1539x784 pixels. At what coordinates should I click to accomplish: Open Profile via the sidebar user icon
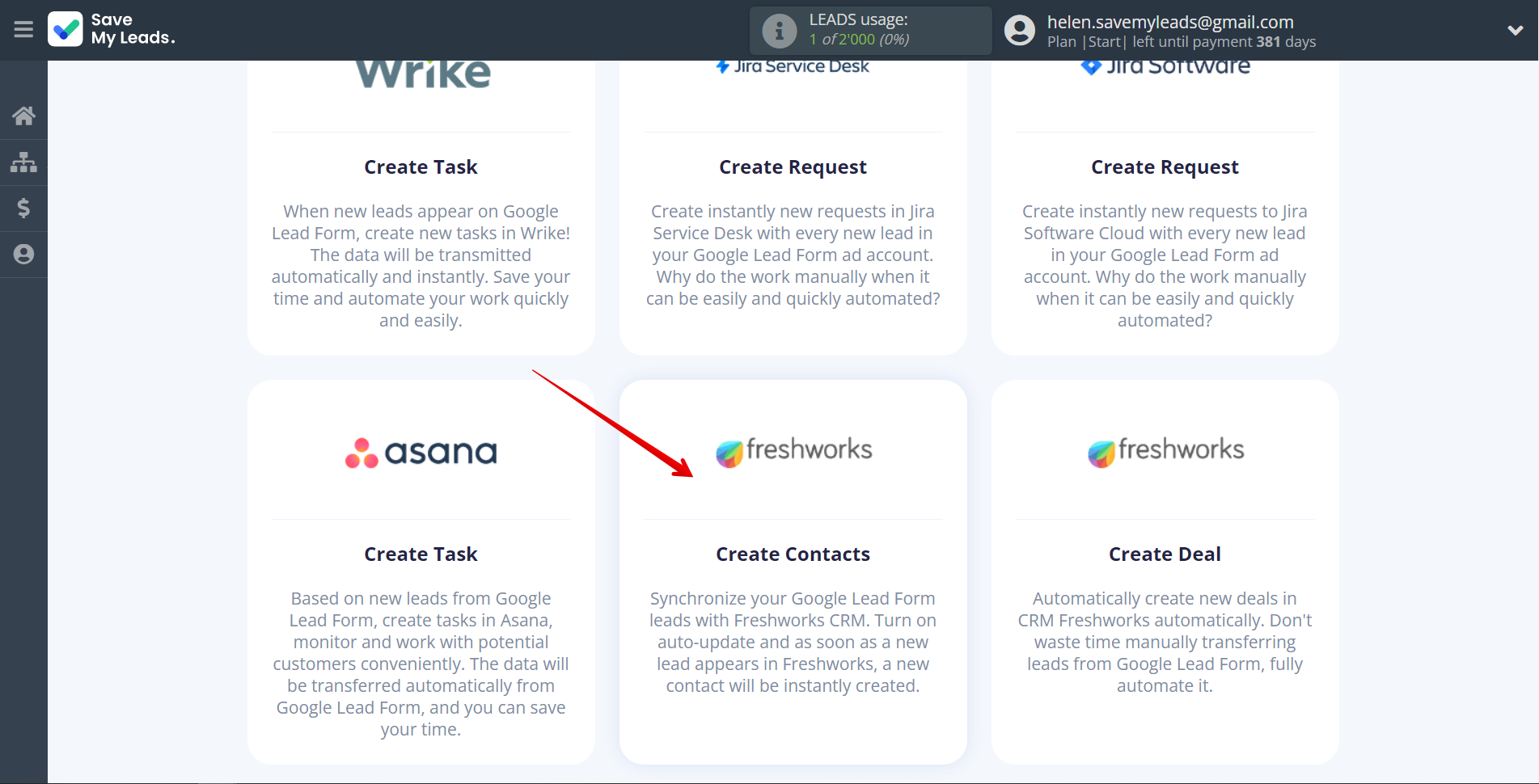point(23,255)
